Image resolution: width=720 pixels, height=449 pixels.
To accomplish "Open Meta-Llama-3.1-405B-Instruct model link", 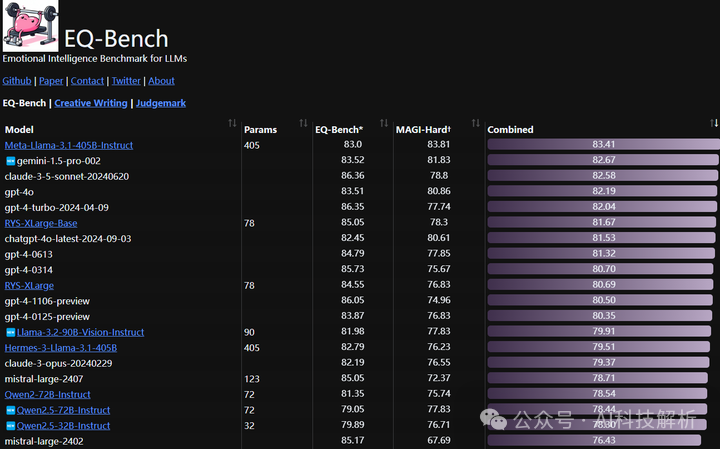I will point(69,146).
